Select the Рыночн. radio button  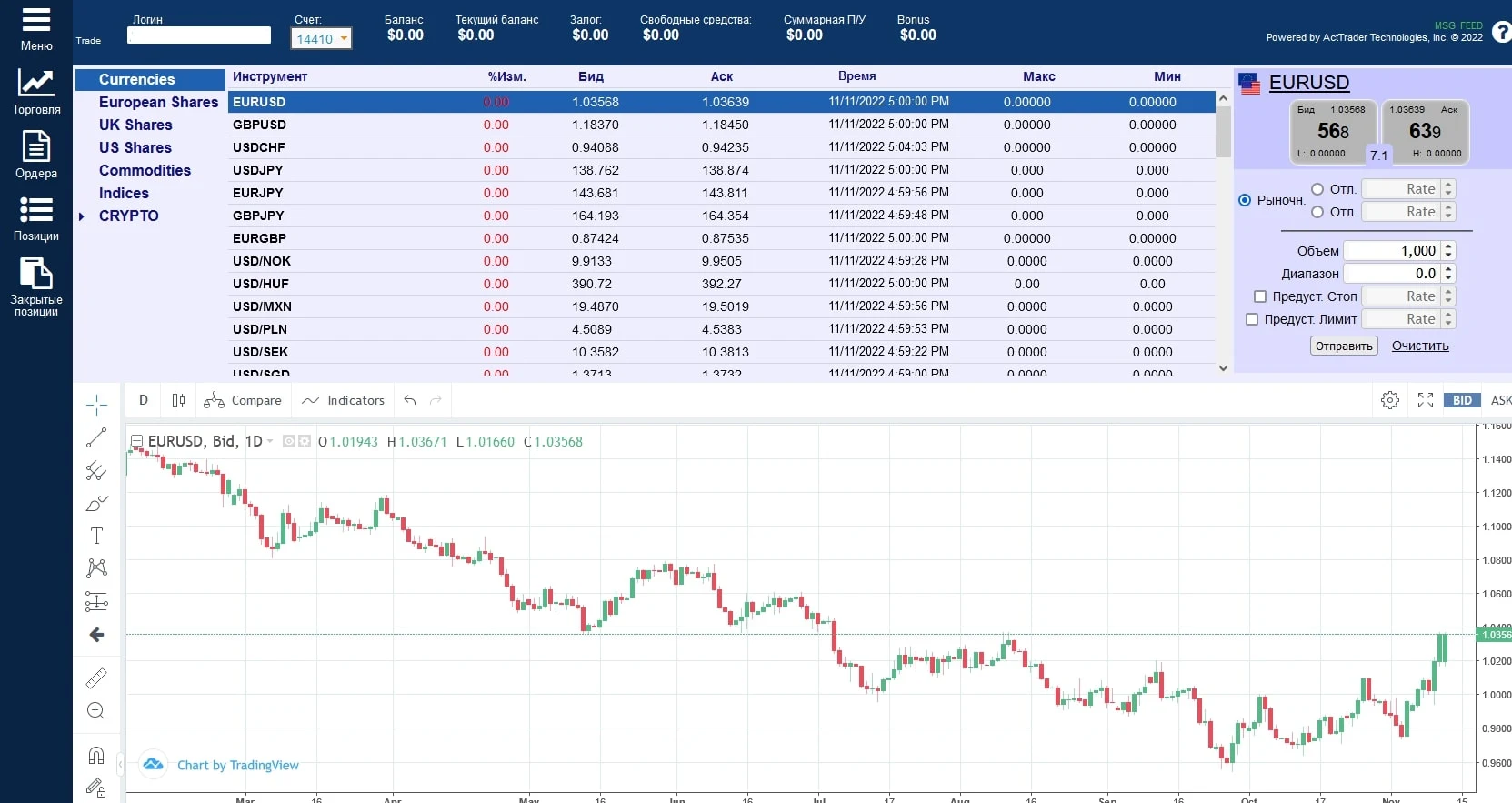1245,200
